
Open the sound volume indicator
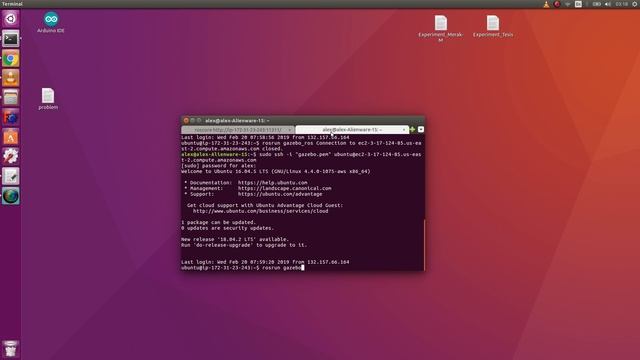[x=608, y=4]
